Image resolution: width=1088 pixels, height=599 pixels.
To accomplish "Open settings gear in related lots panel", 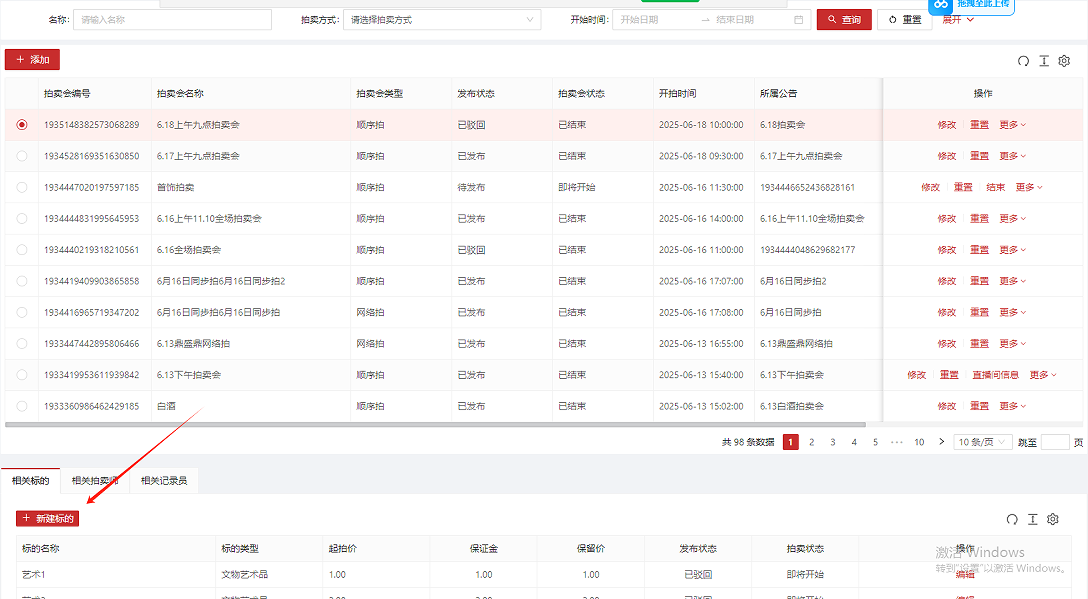I will [x=1053, y=519].
